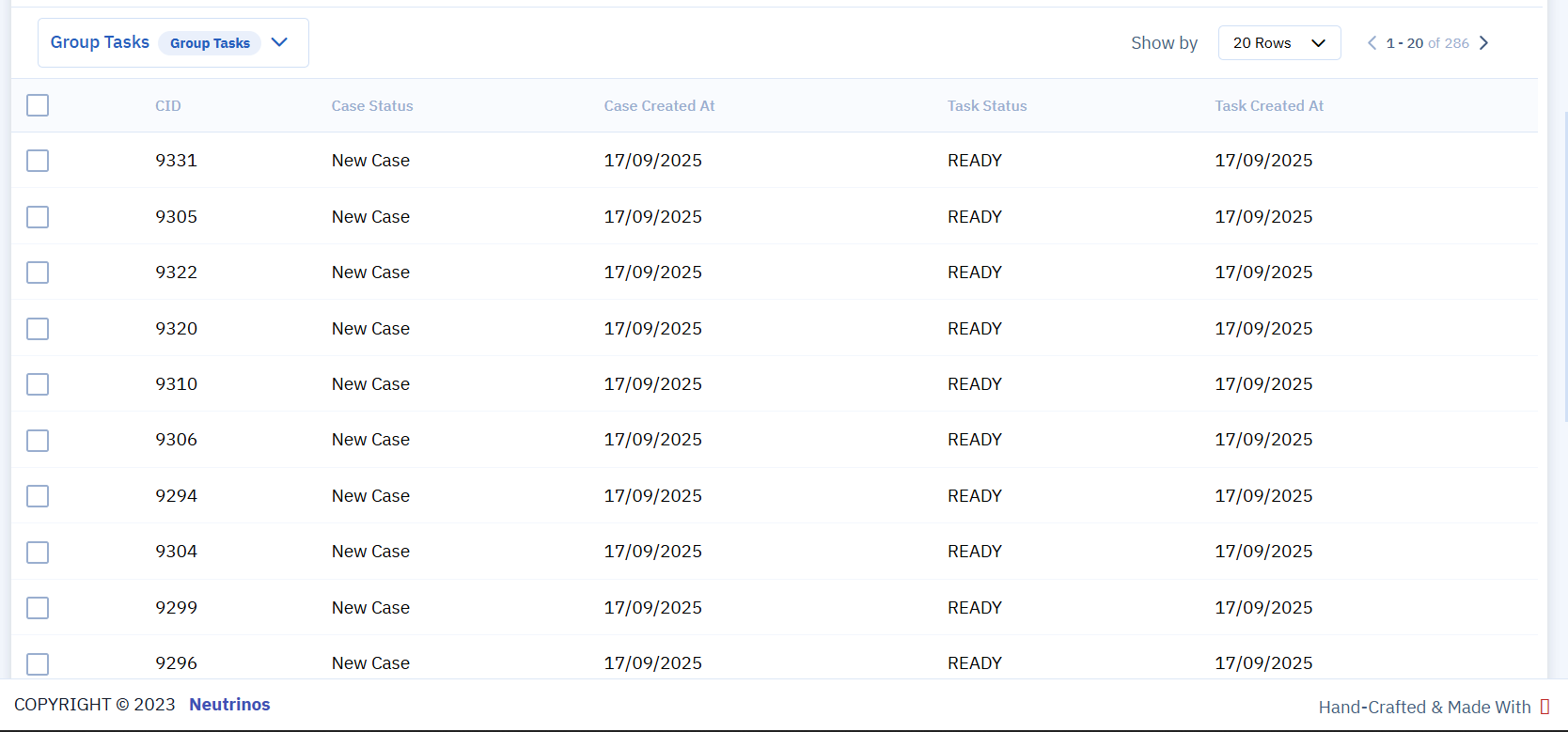Expand the Group Tasks dropdown chevron
Viewport: 1568px width, 732px height.
tap(279, 42)
